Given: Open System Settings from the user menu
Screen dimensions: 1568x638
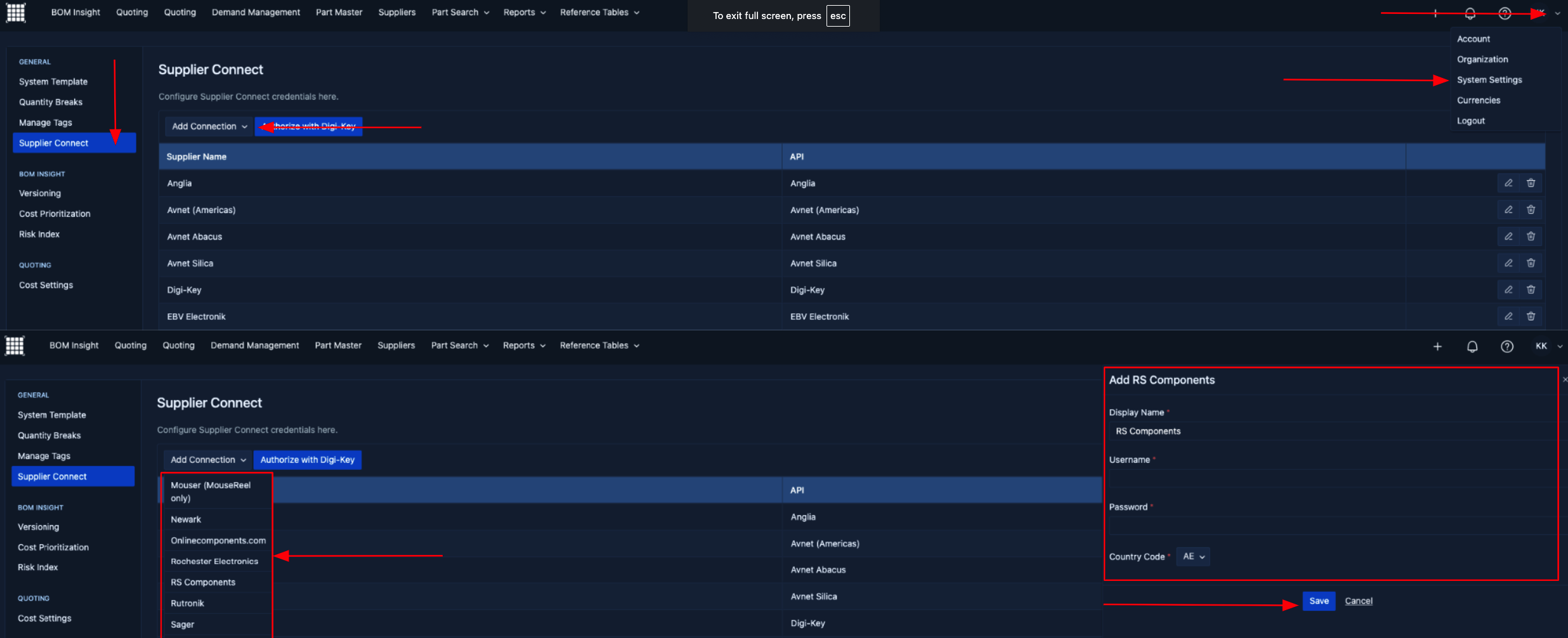Looking at the screenshot, I should (x=1489, y=80).
